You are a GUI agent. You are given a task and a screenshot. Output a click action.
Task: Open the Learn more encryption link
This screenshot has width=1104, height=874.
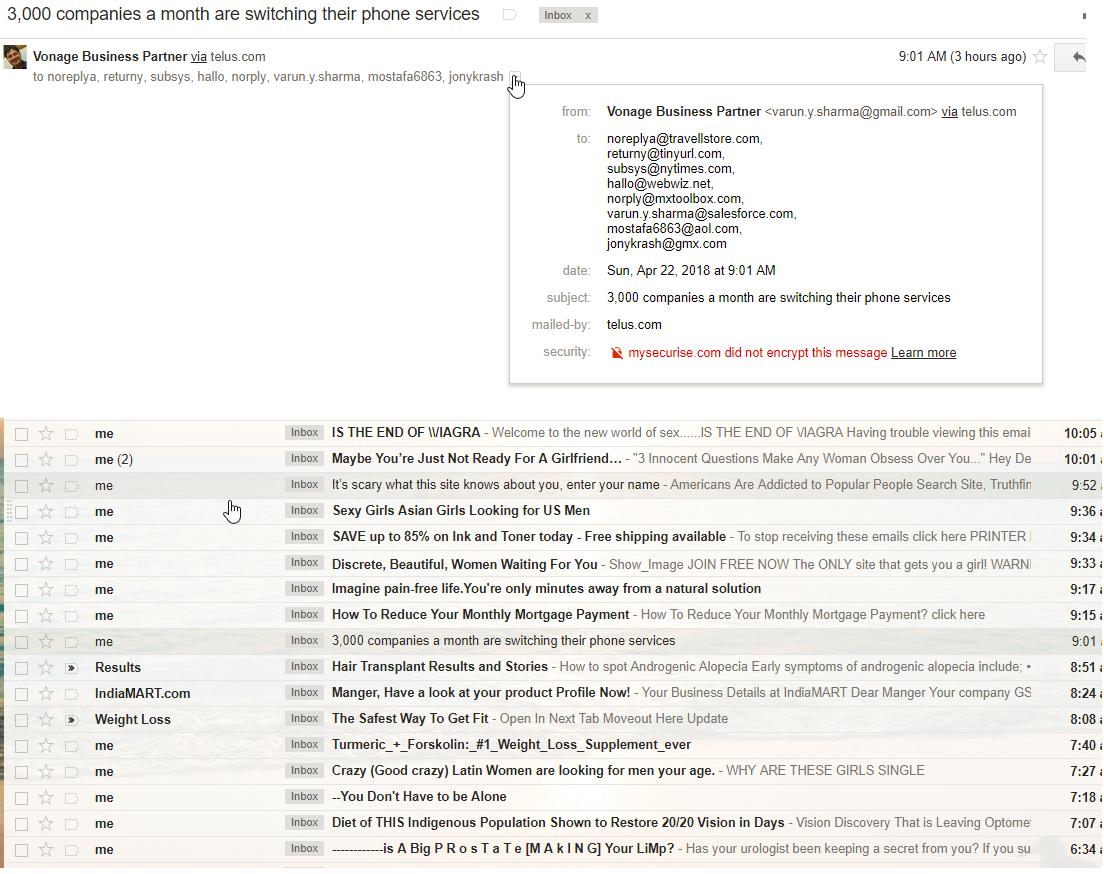coord(923,353)
